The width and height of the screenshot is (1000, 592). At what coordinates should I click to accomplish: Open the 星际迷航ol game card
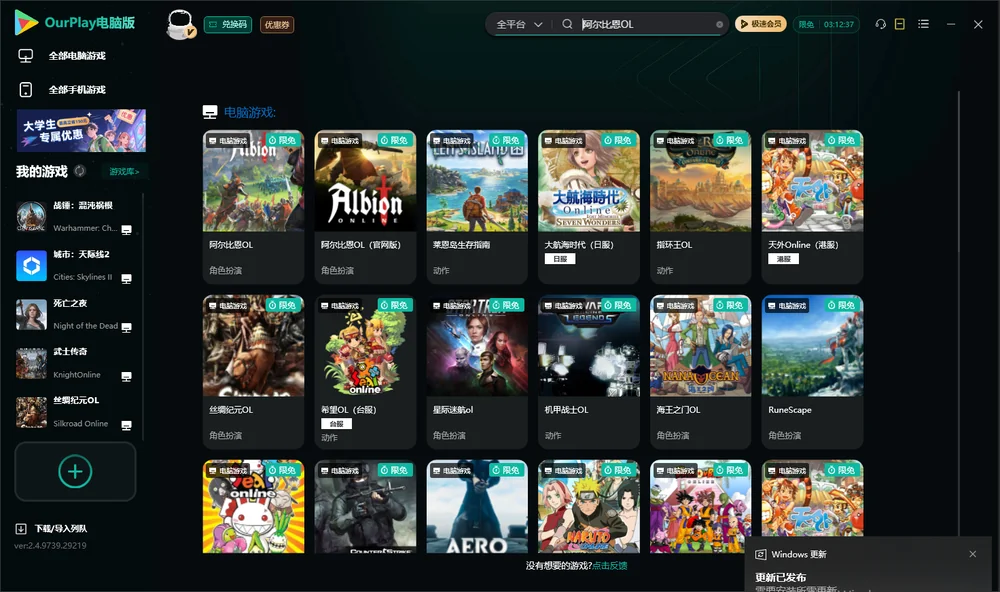pos(477,372)
